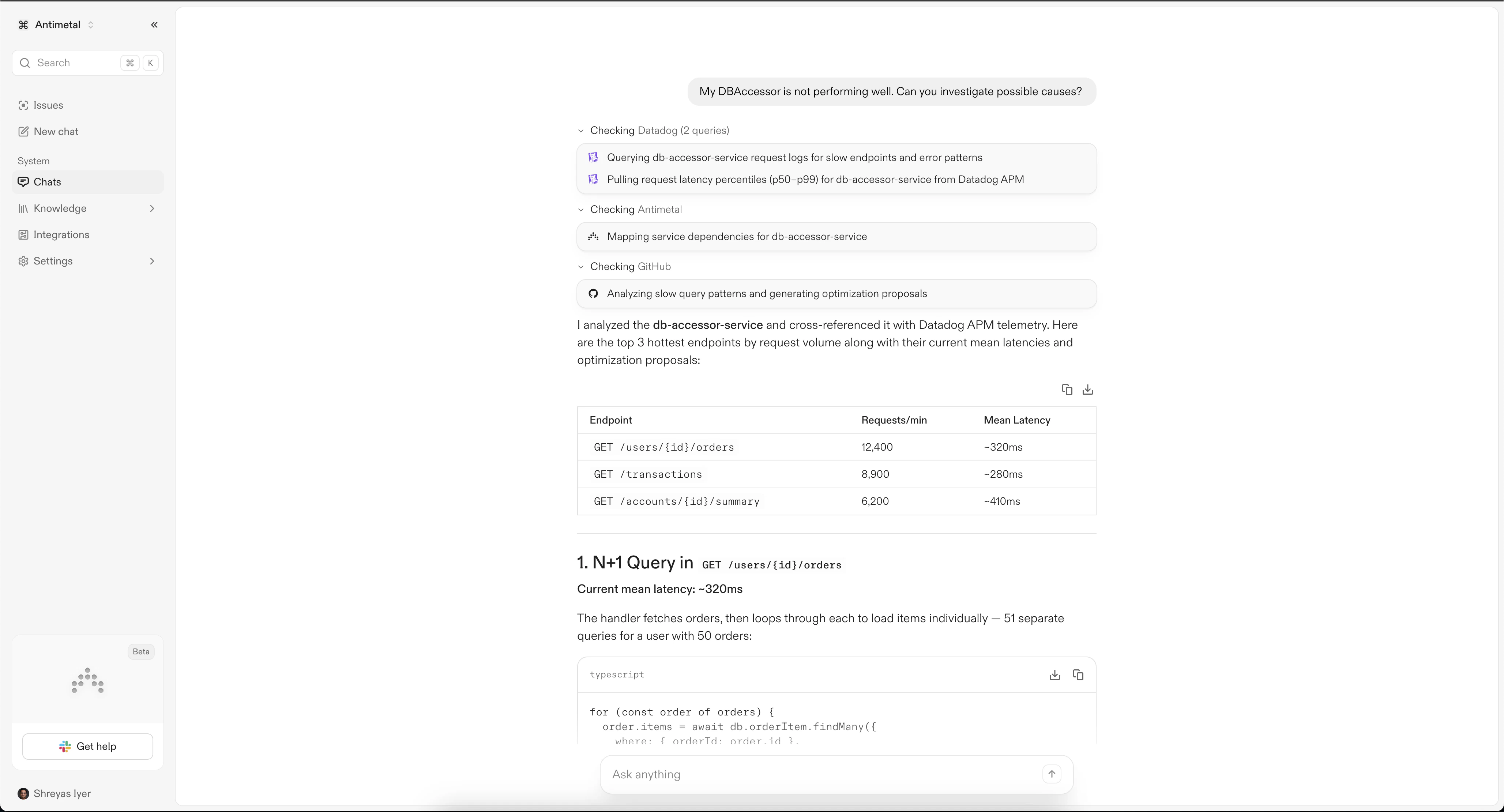Copy the typescript code snippet
The height and width of the screenshot is (812, 1504).
tap(1078, 675)
